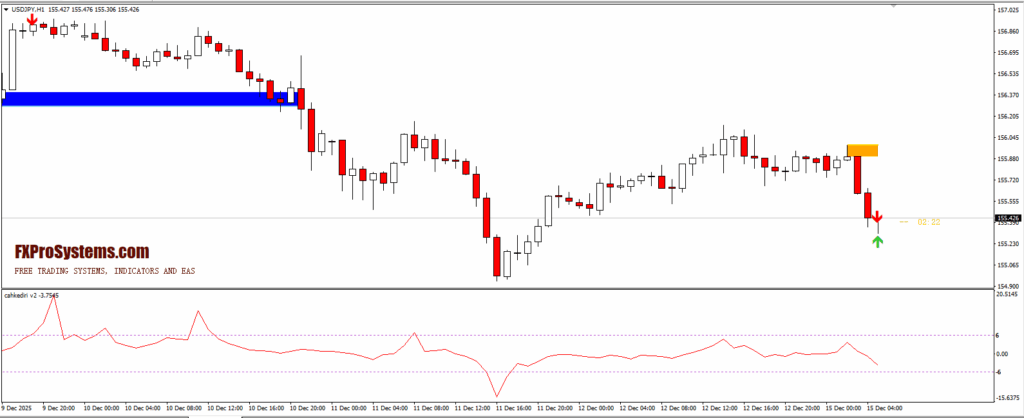
Task: Click the highest indicator peak near 9 Dec 20:00
Action: 54,299
